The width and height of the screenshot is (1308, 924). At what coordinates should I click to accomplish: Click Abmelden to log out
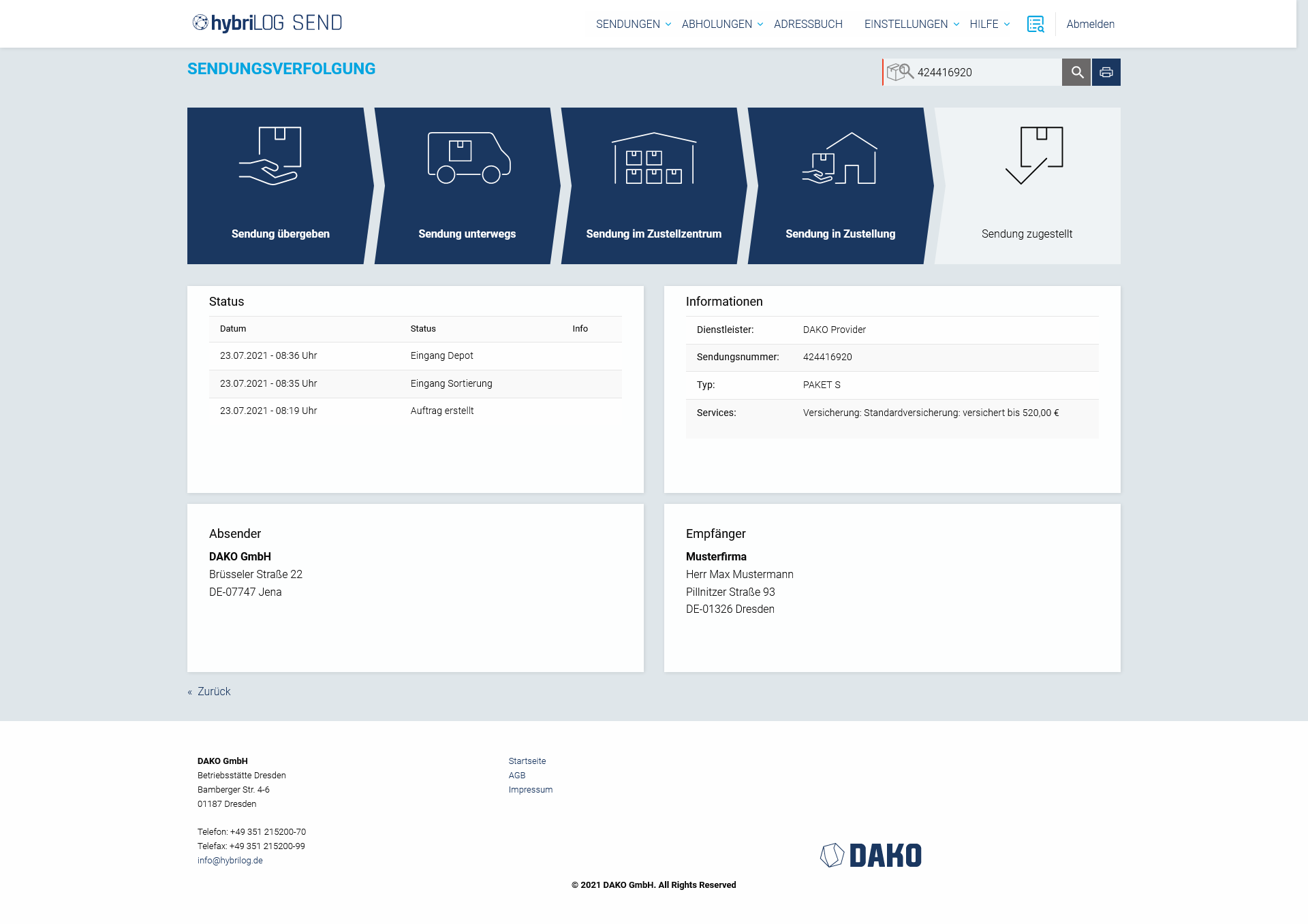pos(1091,24)
